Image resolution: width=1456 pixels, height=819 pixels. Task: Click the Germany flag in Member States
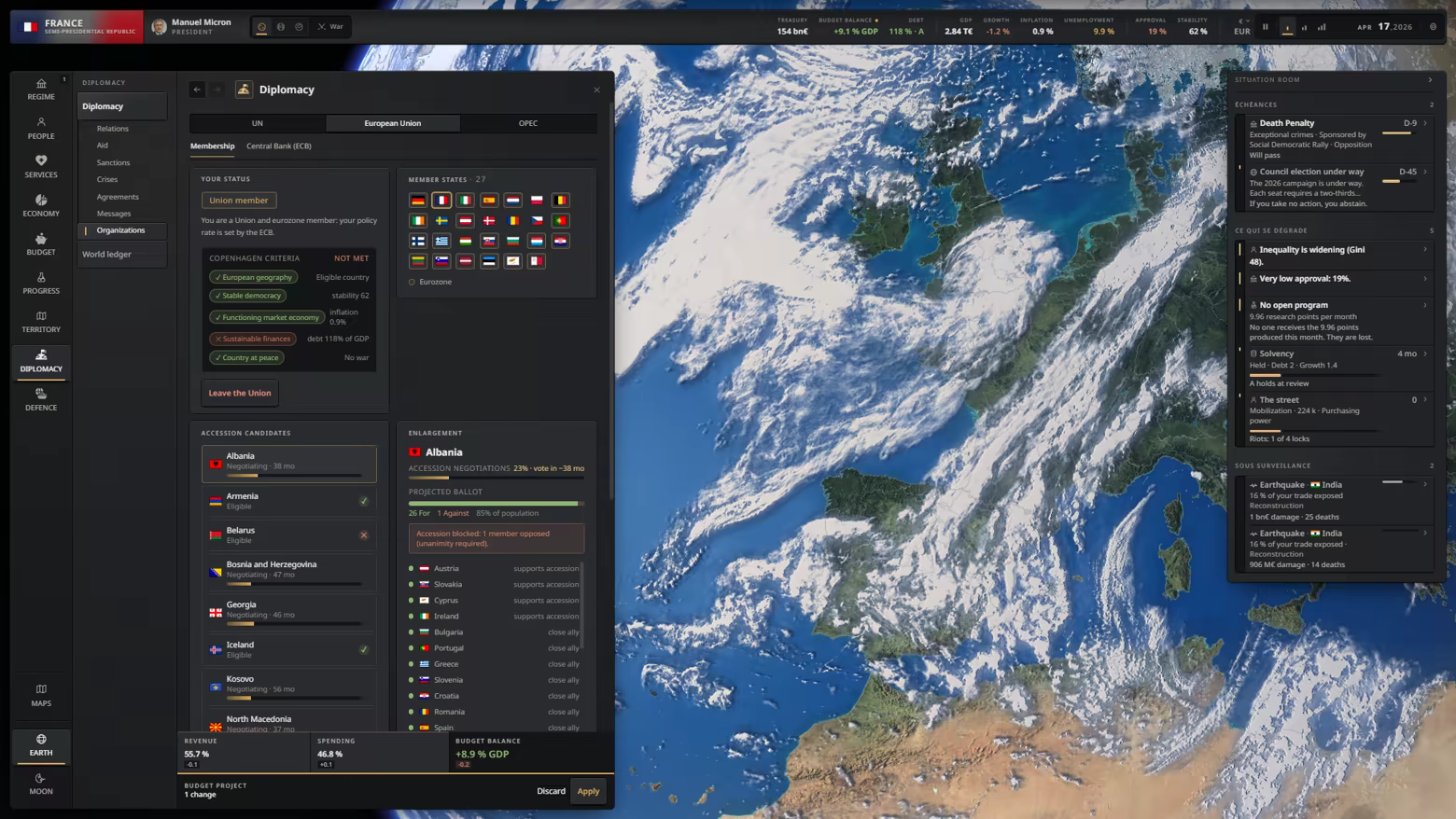coord(418,201)
